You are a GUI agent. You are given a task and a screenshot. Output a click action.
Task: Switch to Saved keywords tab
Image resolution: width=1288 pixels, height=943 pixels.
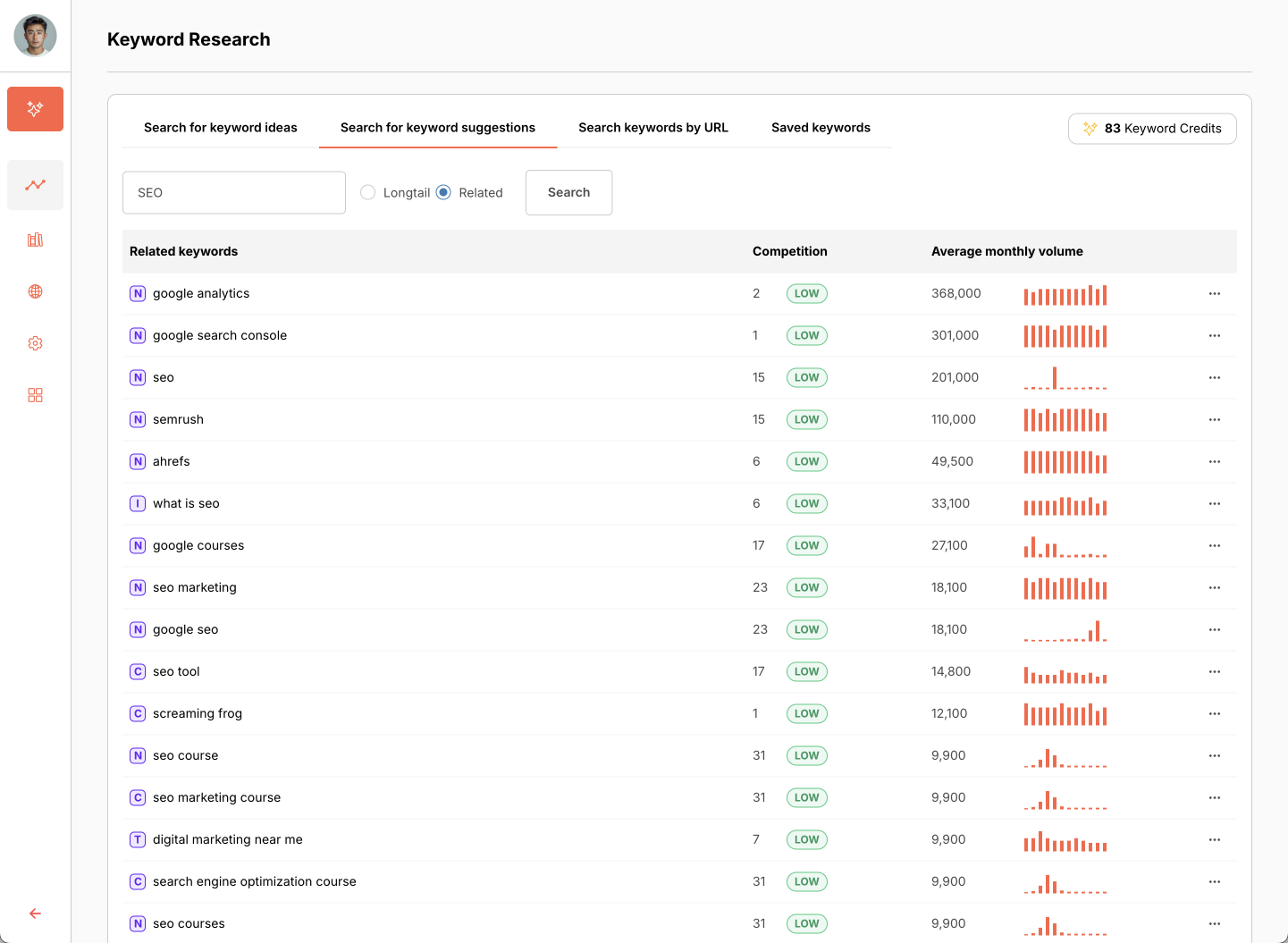click(821, 128)
